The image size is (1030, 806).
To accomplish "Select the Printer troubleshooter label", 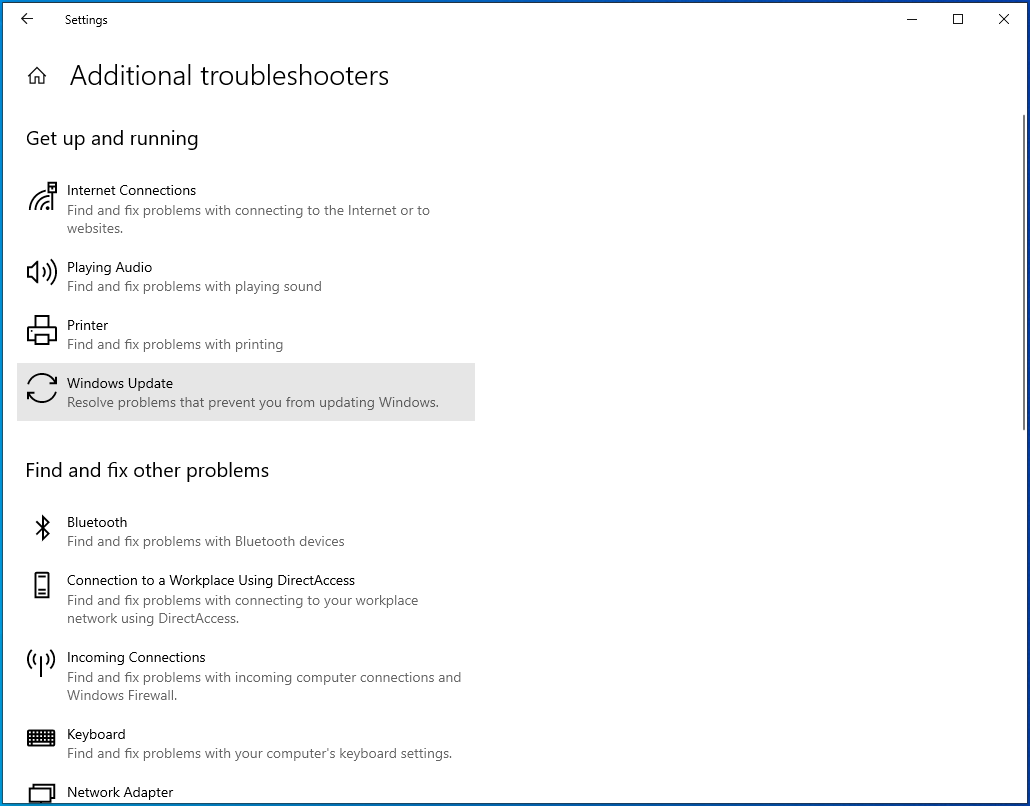I will pos(88,325).
